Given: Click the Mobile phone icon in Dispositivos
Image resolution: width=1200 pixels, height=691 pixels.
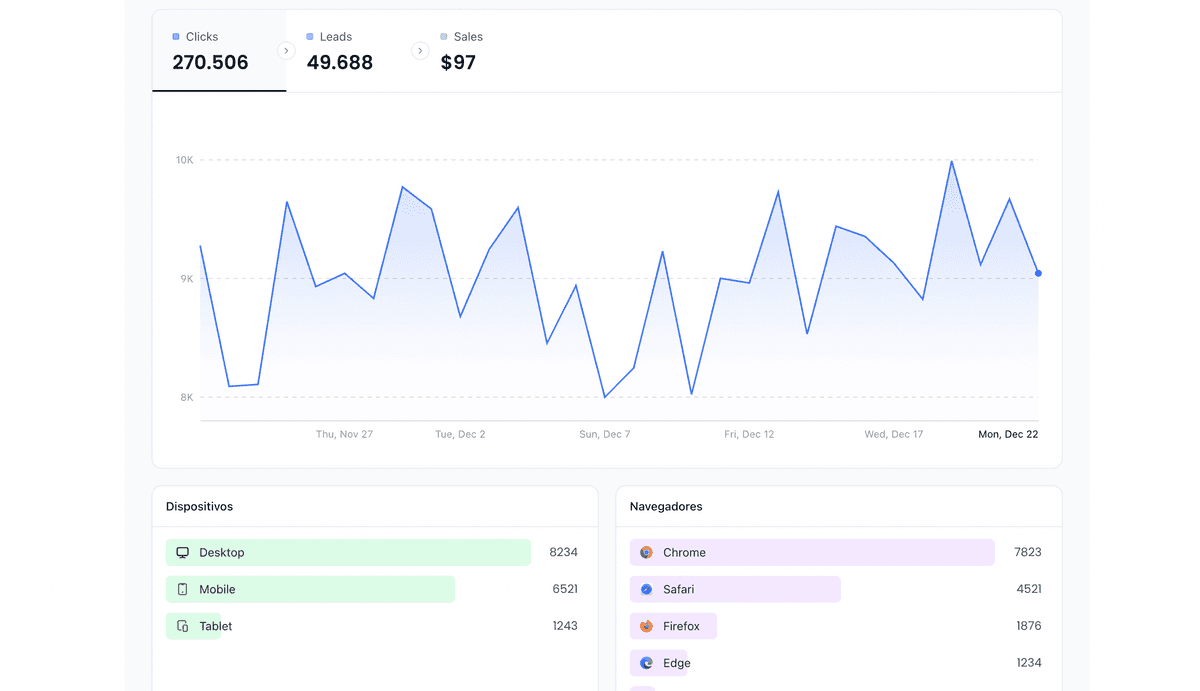Looking at the screenshot, I should [182, 589].
